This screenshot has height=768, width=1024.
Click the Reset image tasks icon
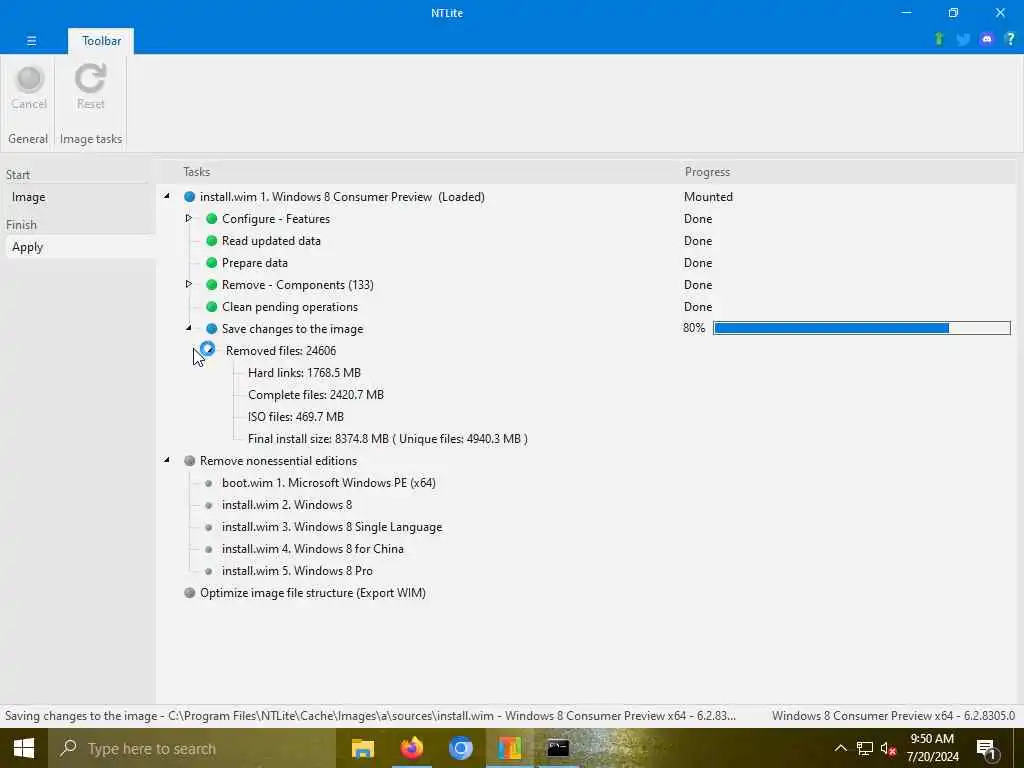coord(90,78)
